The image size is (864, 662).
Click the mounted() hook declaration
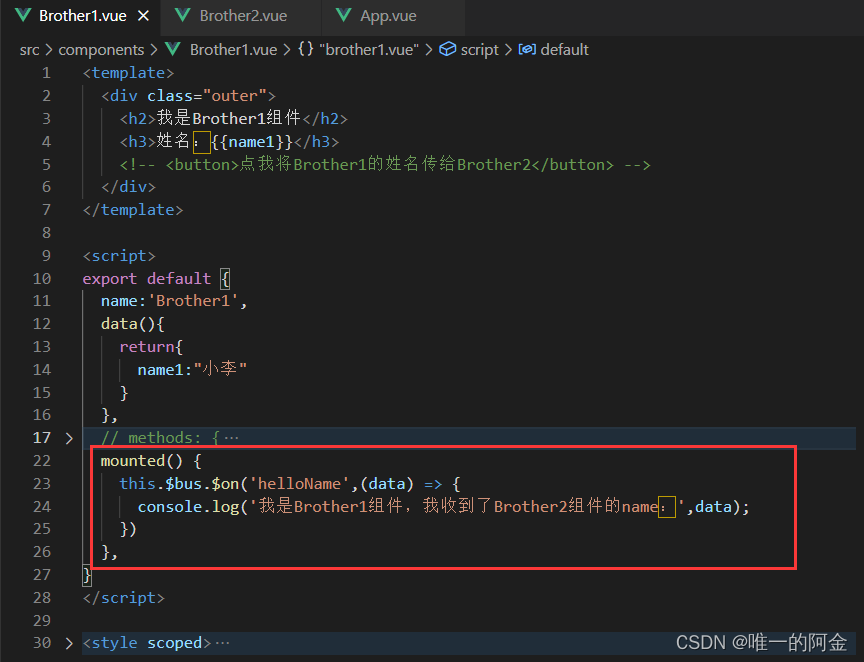click(141, 461)
